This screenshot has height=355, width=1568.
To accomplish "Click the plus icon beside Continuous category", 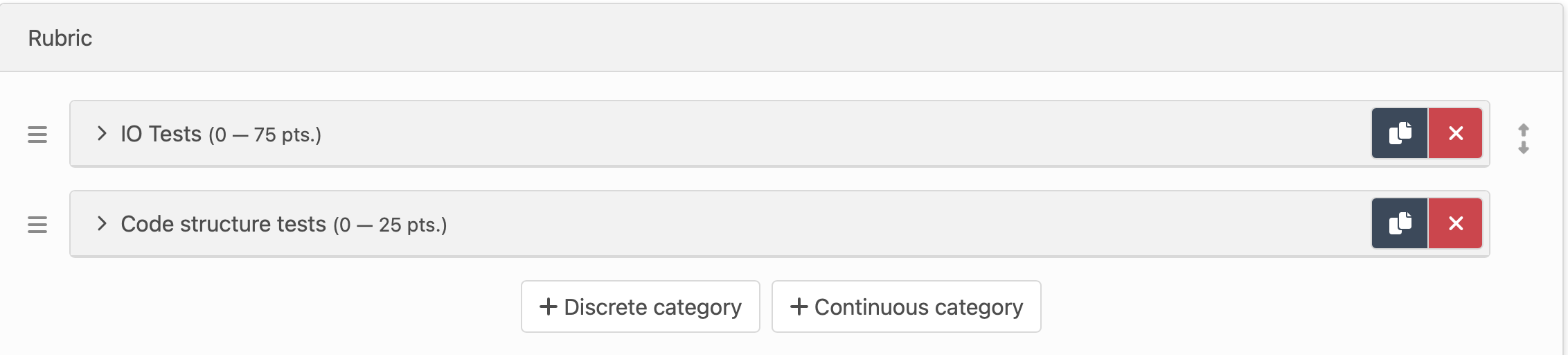I will 799,306.
